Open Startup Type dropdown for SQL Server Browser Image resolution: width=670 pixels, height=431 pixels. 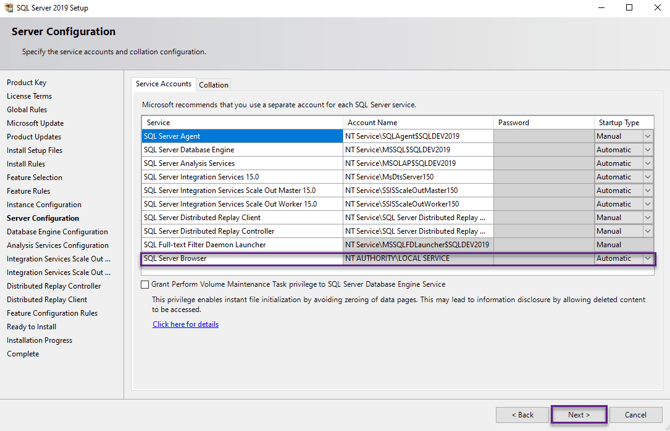tap(647, 258)
